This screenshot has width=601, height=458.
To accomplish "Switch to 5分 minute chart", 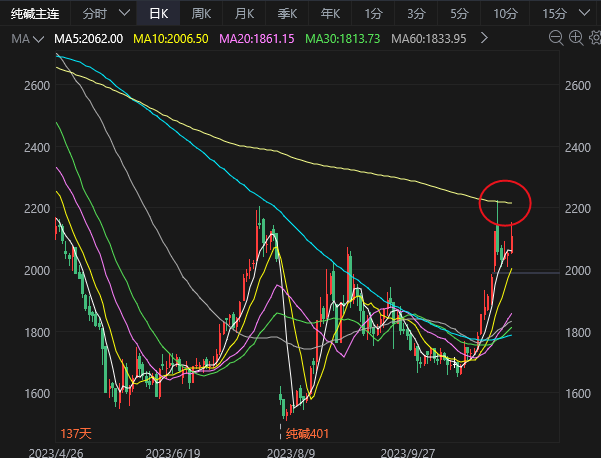I will [458, 14].
